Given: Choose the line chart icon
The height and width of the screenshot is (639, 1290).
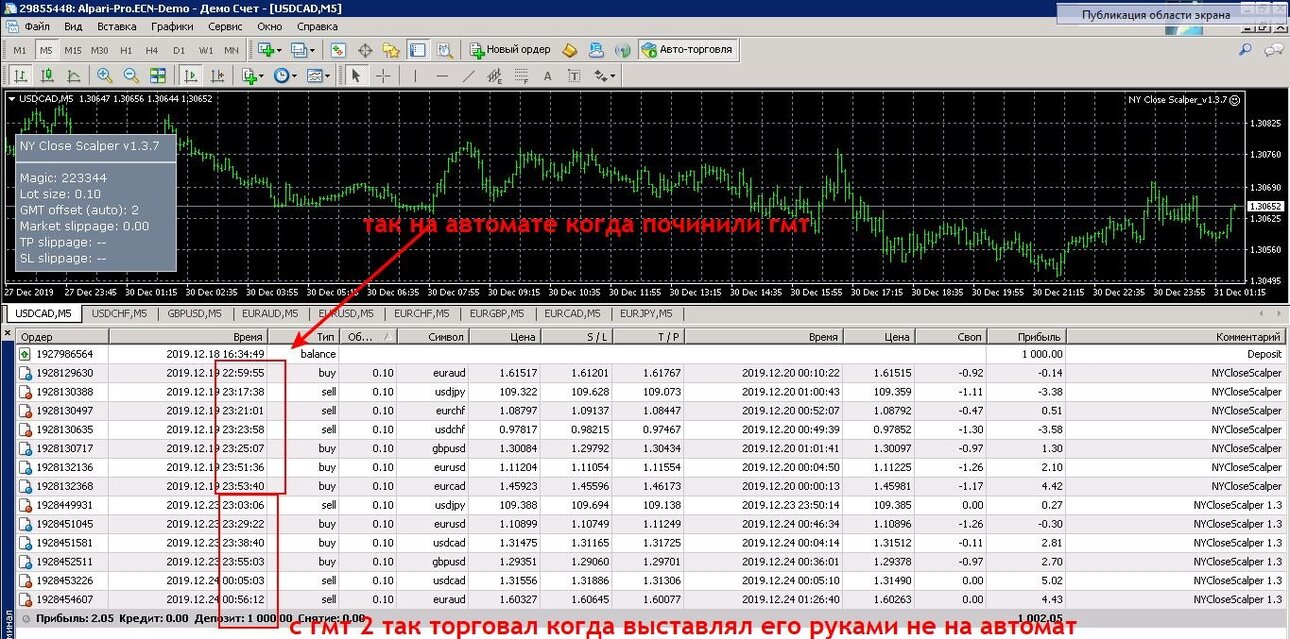Looking at the screenshot, I should pos(73,75).
